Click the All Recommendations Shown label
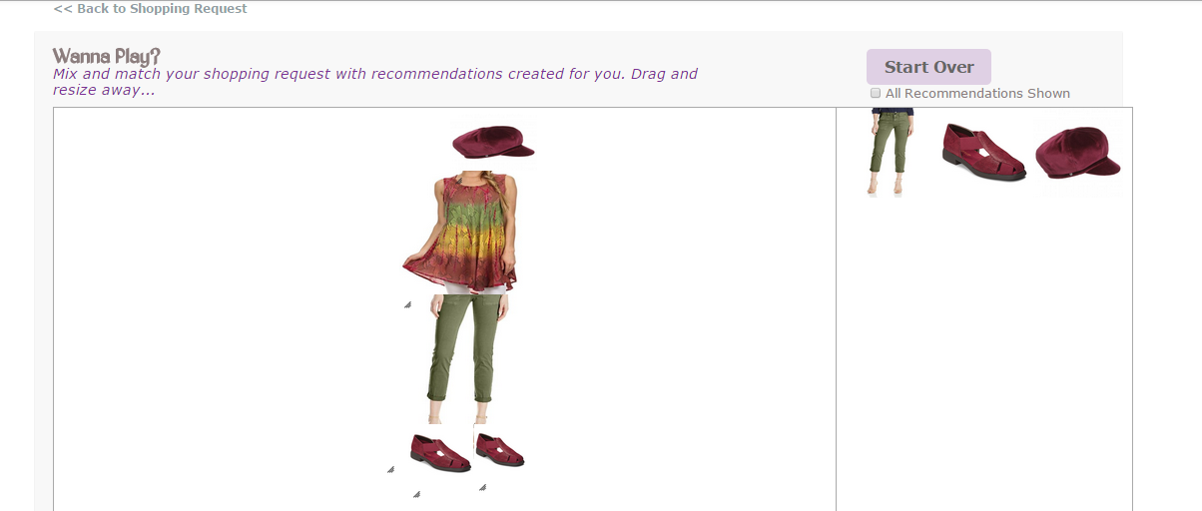This screenshot has height=511, width=1202. (977, 93)
